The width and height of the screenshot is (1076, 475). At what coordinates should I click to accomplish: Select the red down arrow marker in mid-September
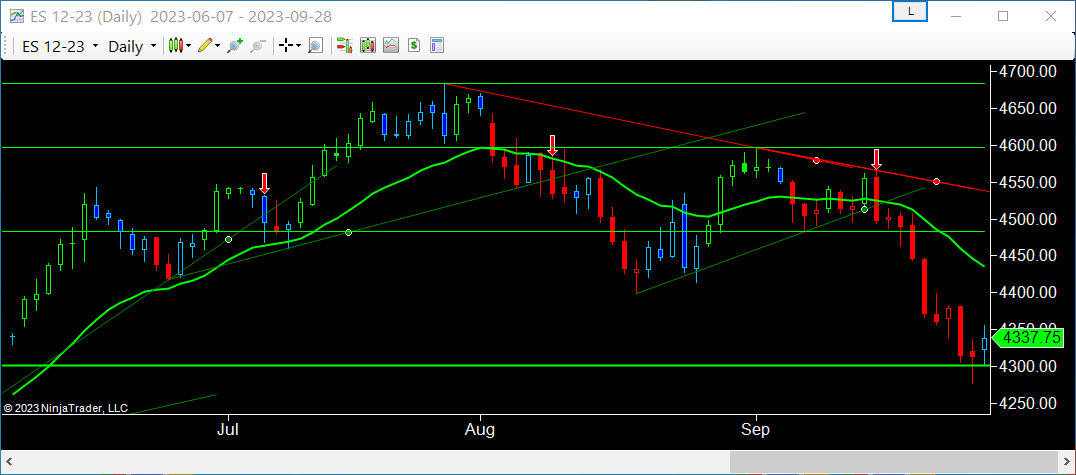coord(876,159)
